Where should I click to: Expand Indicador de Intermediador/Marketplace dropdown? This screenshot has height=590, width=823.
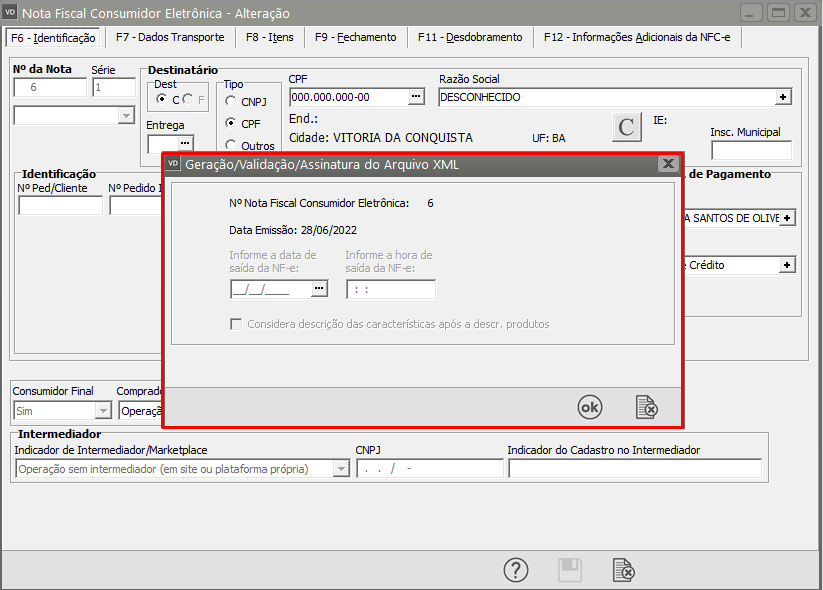[340, 469]
